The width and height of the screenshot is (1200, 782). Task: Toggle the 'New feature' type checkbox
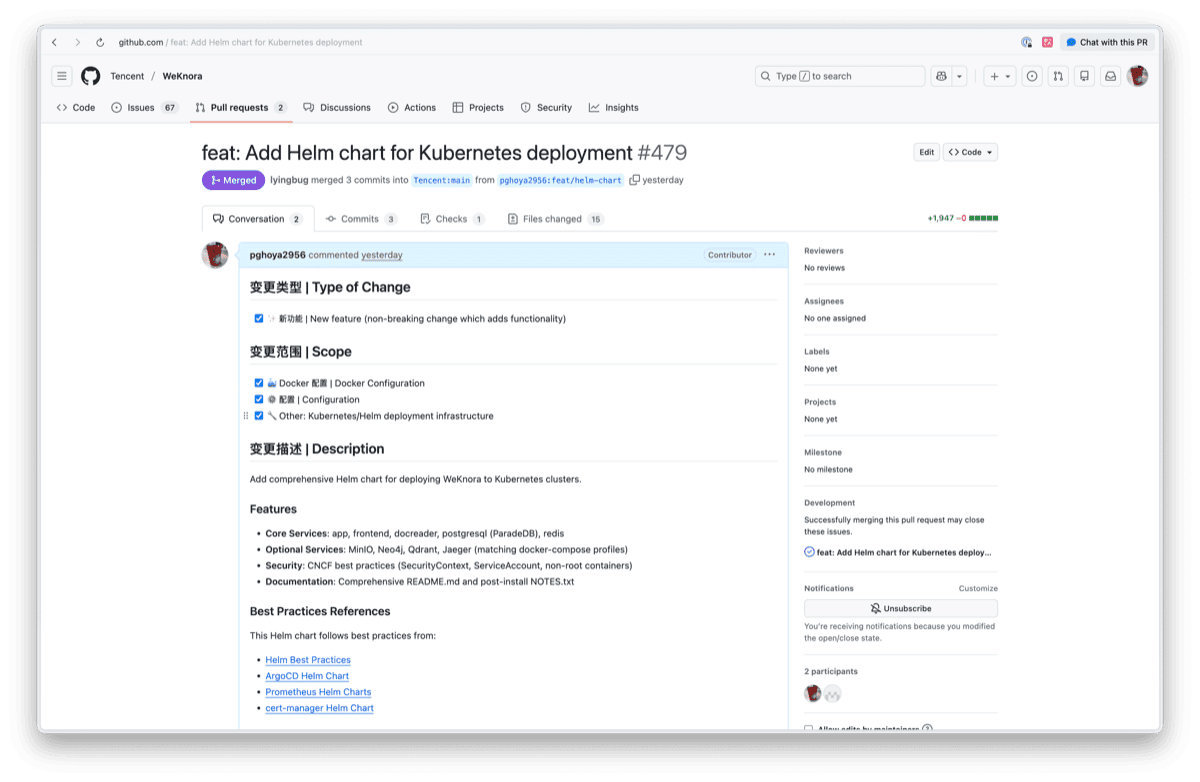258,318
